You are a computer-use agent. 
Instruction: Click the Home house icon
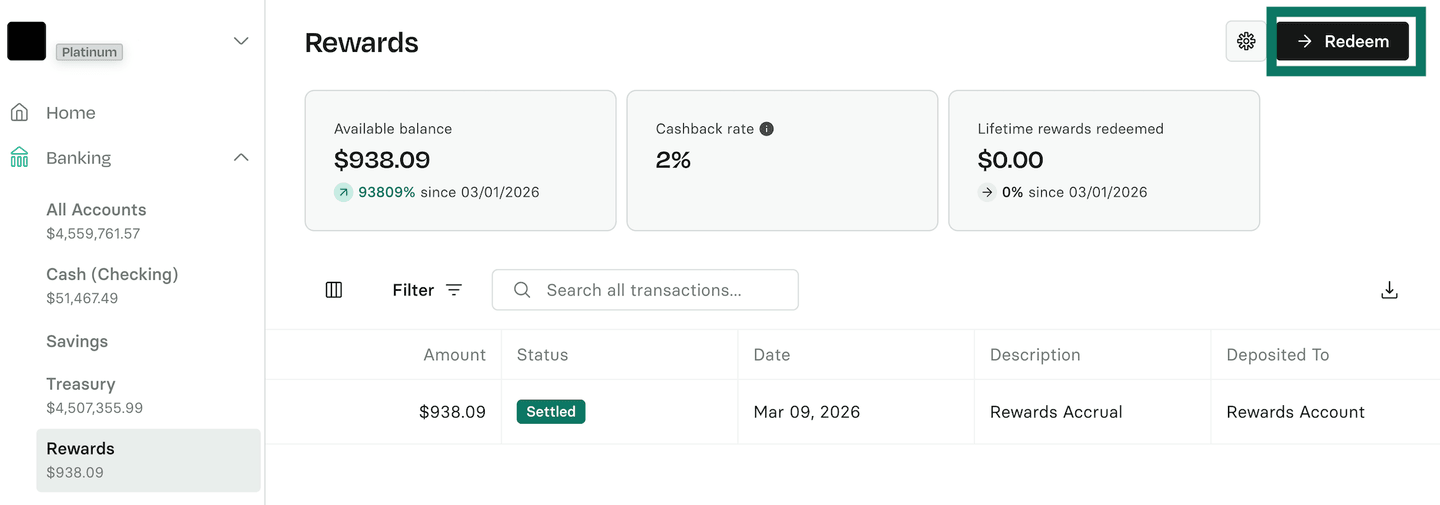19,113
